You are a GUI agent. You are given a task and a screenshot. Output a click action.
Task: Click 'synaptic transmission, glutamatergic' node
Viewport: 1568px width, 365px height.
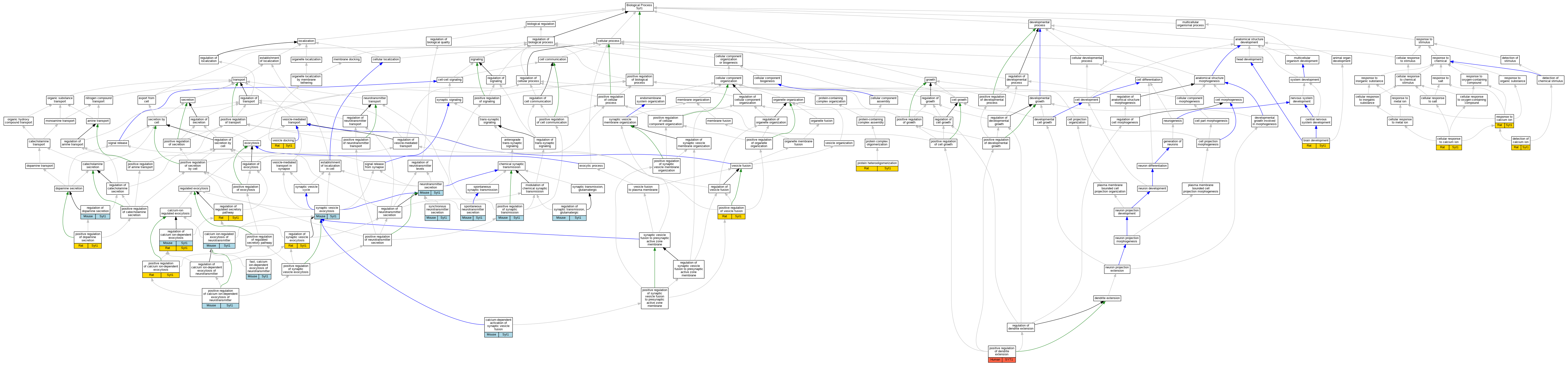588,189
